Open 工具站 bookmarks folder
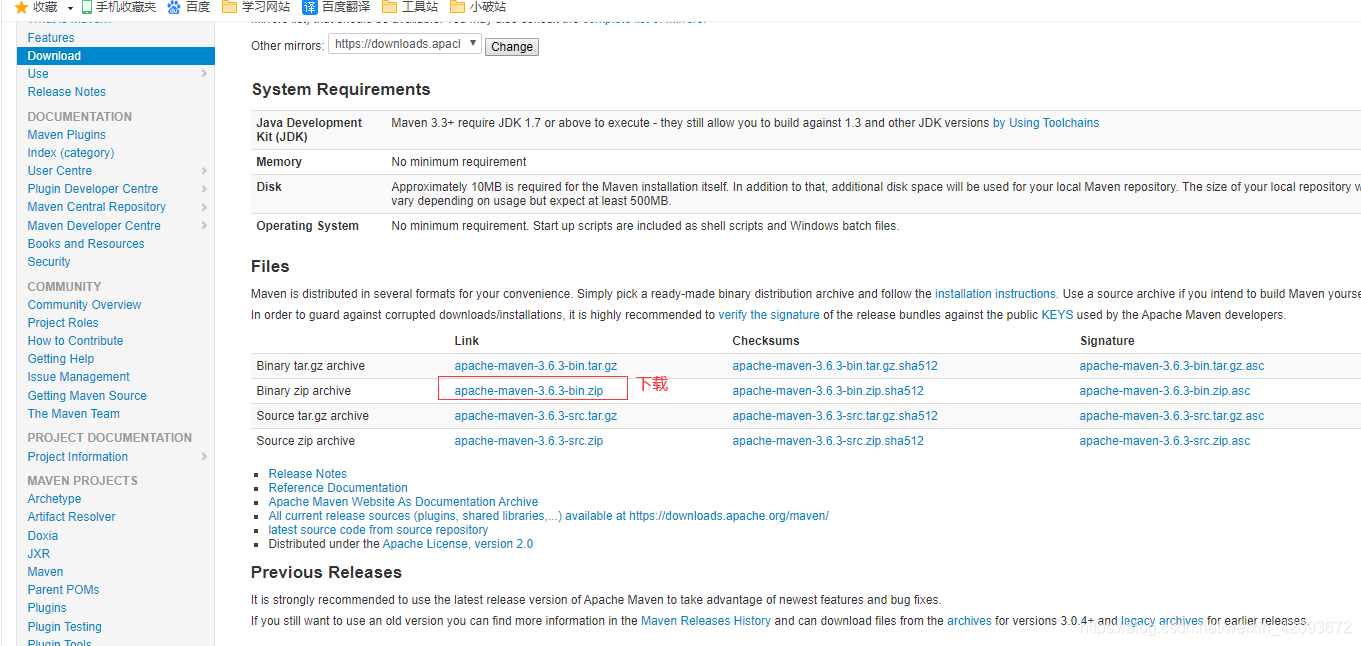 (x=410, y=7)
